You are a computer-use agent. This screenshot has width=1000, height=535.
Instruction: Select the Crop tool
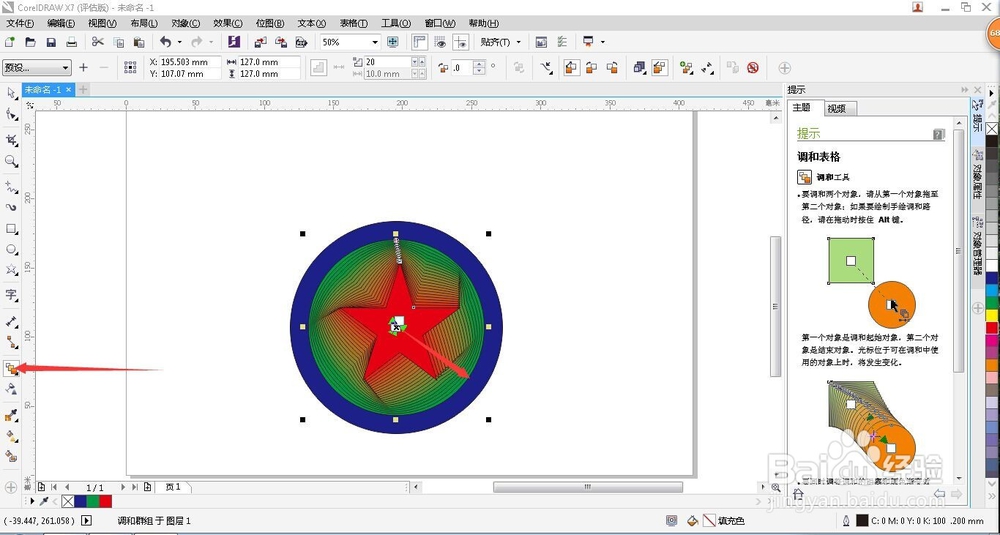tap(11, 140)
